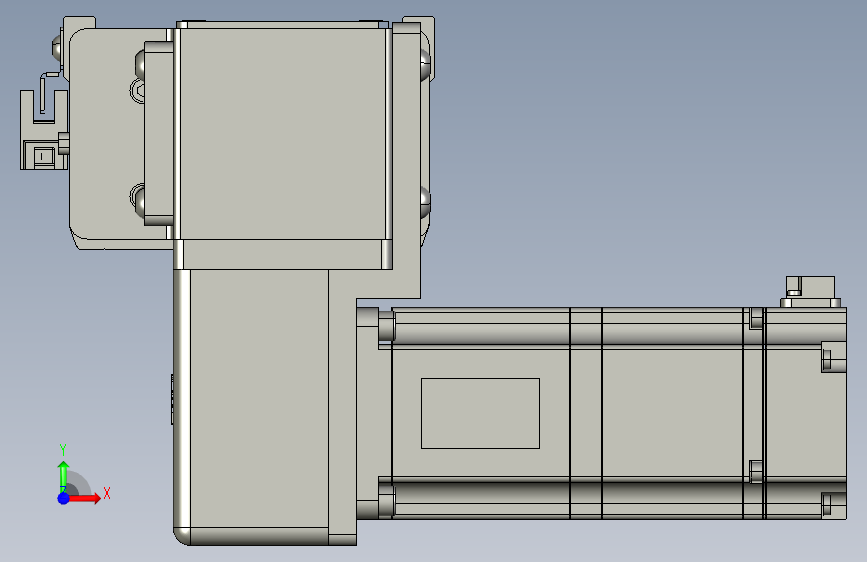This screenshot has height=562, width=867.
Task: Click the green Y axis arrow of the triad
Action: pyautogui.click(x=64, y=476)
